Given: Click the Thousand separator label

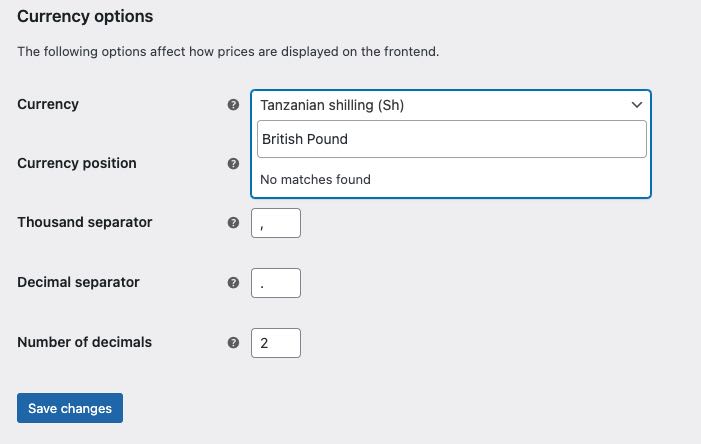Looking at the screenshot, I should coord(85,222).
